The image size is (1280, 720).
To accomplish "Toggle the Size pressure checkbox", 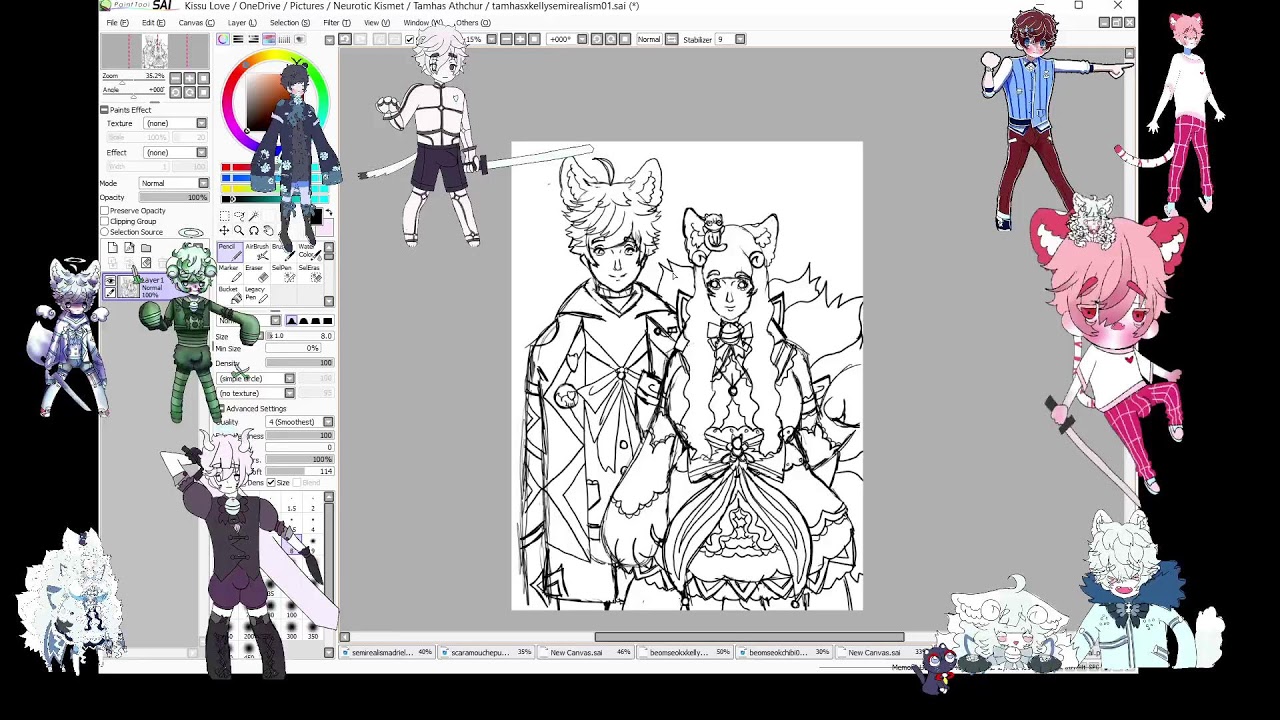I will click(x=271, y=483).
